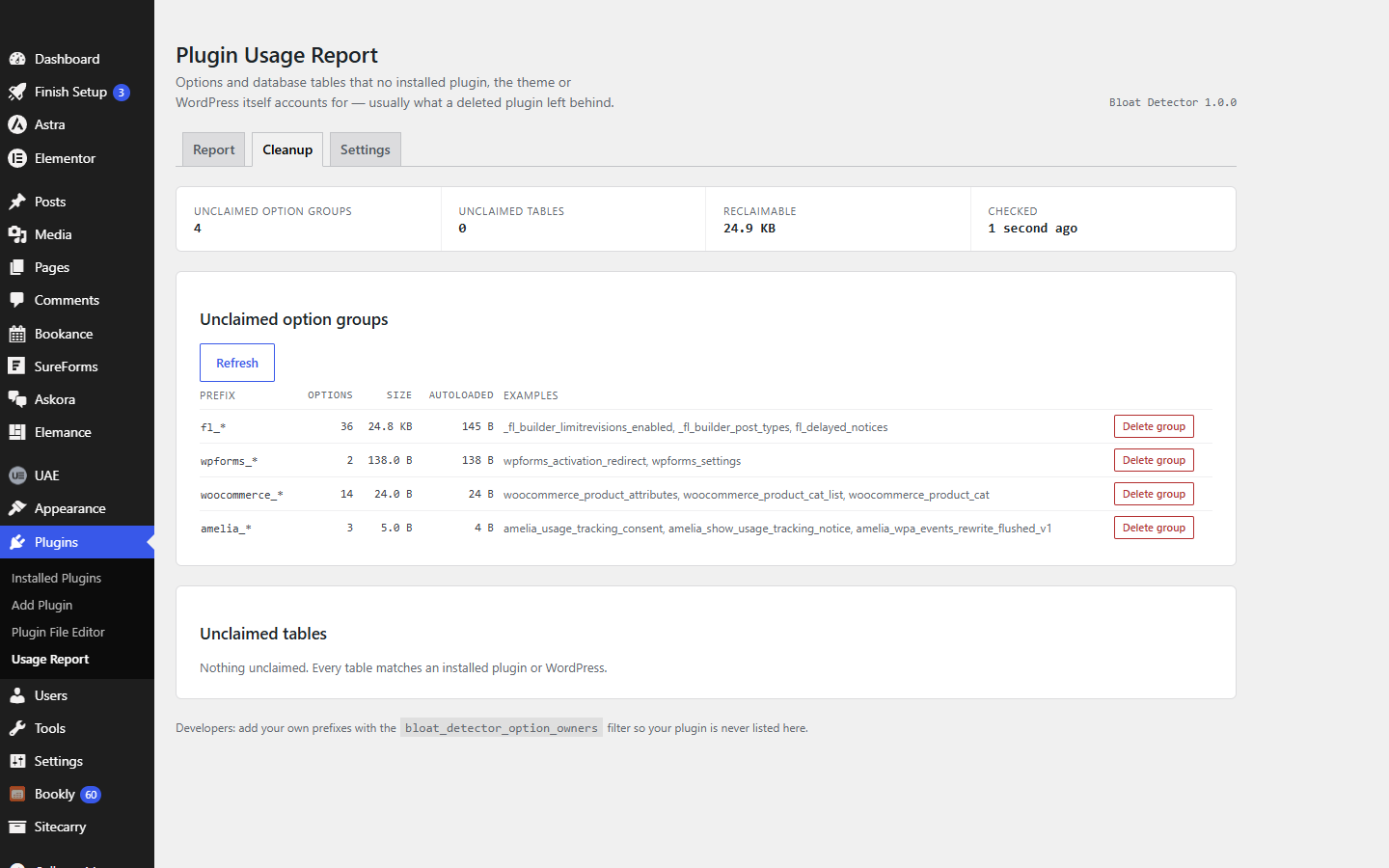Delete the woocommerce_* option group
The width and height of the screenshot is (1389, 868).
point(1154,494)
